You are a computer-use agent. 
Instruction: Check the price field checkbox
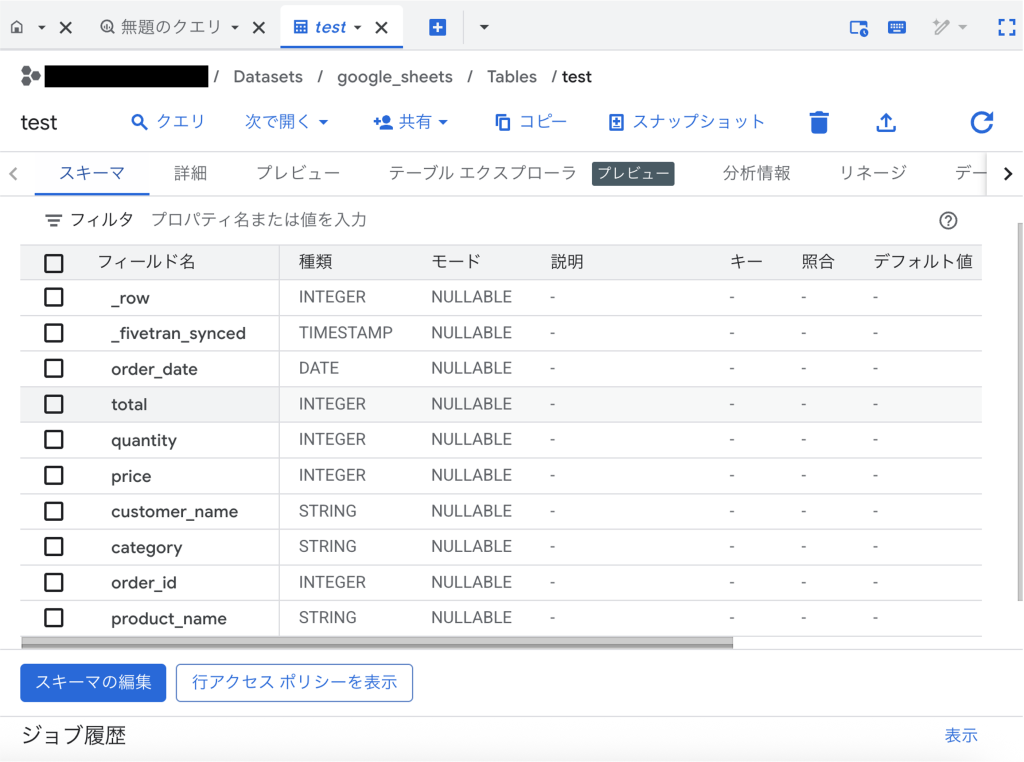coord(53,475)
